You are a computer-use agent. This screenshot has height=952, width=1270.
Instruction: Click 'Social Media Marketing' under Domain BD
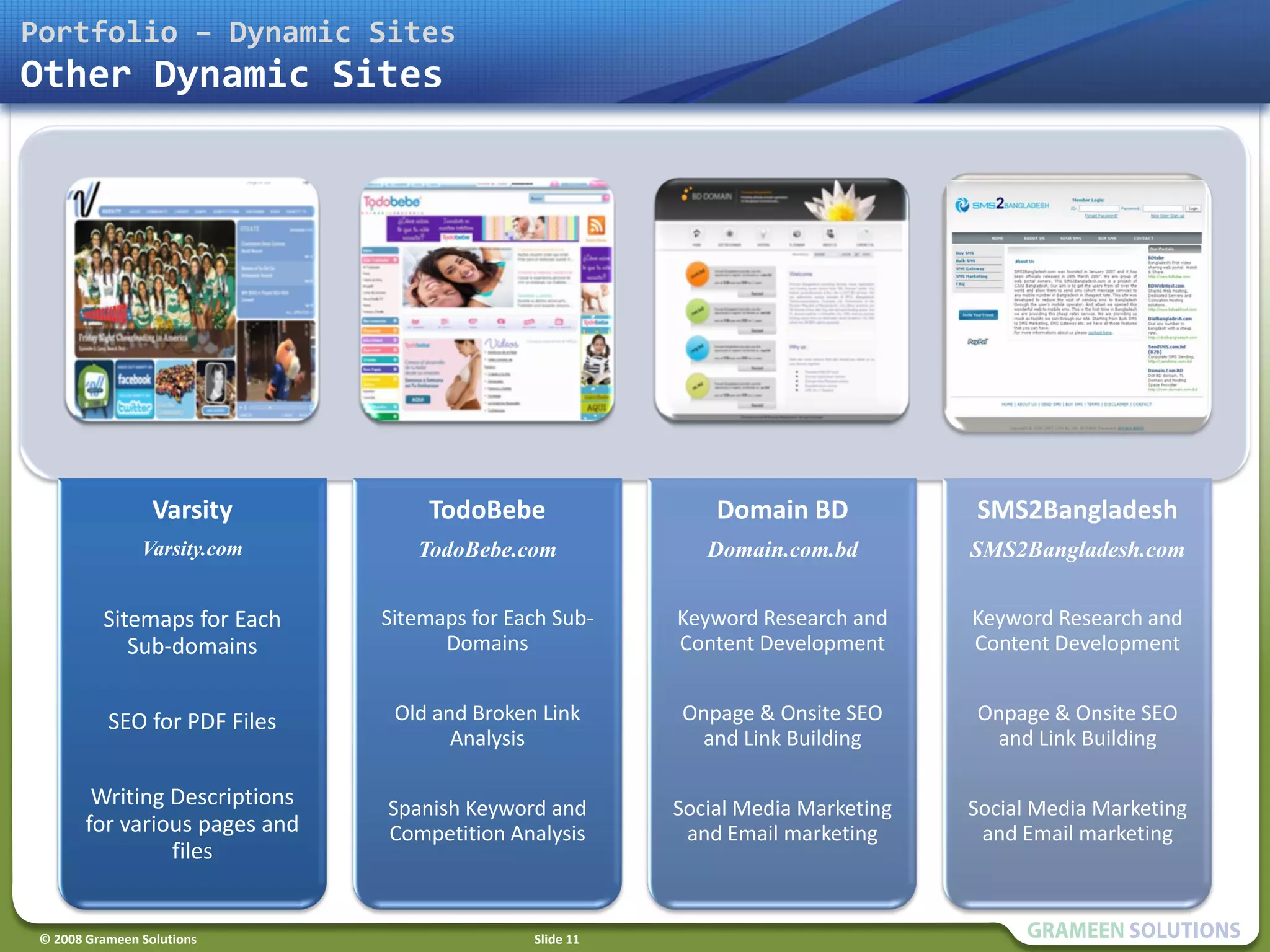click(x=783, y=808)
